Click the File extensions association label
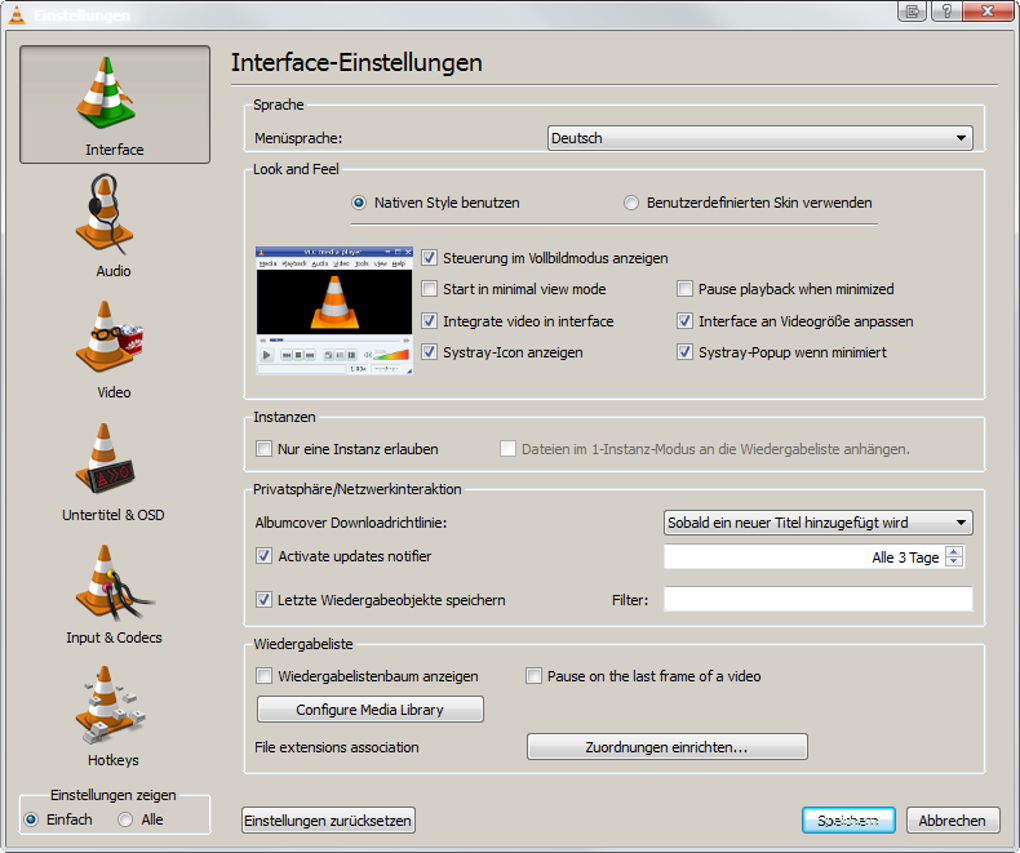The height and width of the screenshot is (853, 1020). [336, 748]
